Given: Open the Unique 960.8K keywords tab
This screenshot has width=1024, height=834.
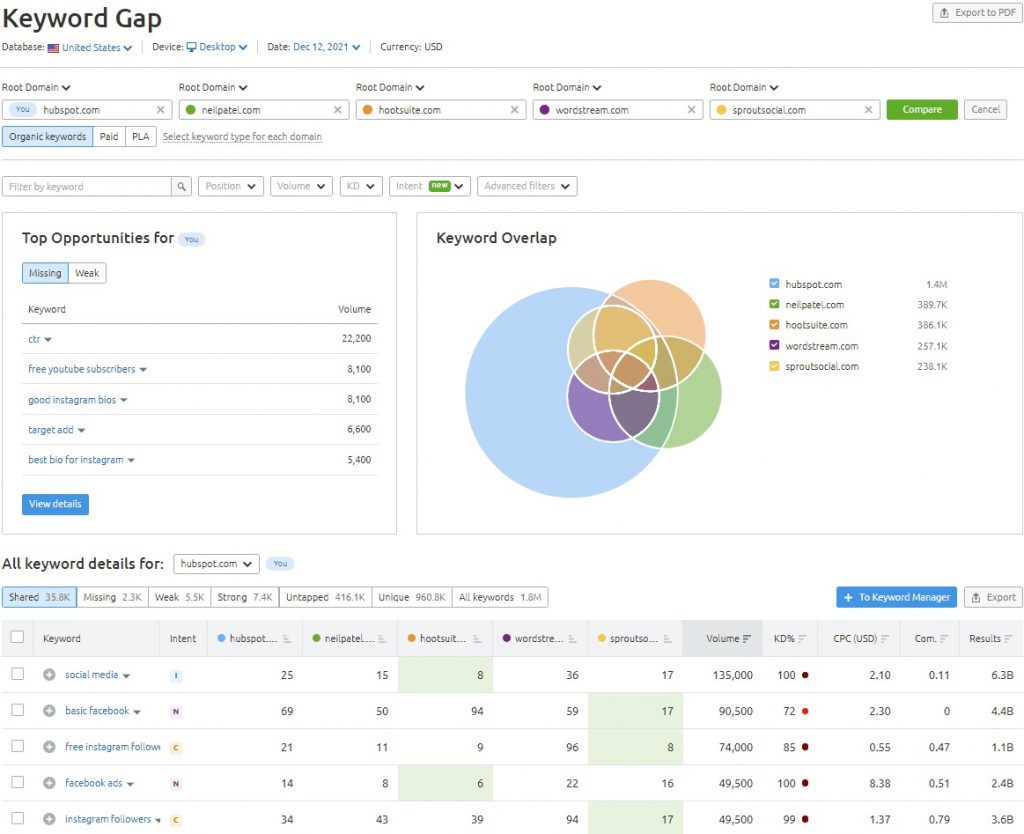Looking at the screenshot, I should [411, 597].
